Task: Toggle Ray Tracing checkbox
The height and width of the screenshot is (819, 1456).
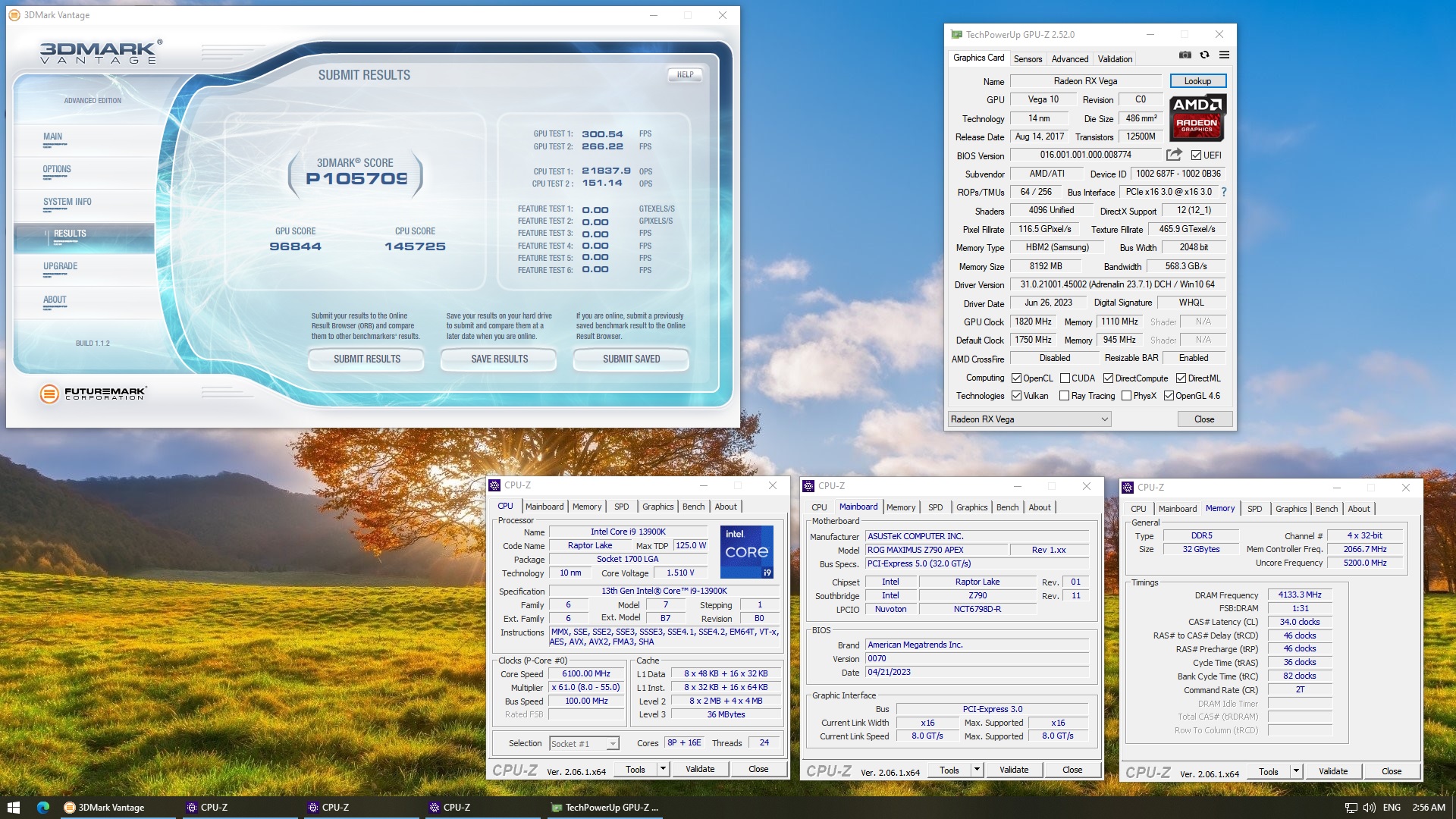Action: click(x=1064, y=395)
